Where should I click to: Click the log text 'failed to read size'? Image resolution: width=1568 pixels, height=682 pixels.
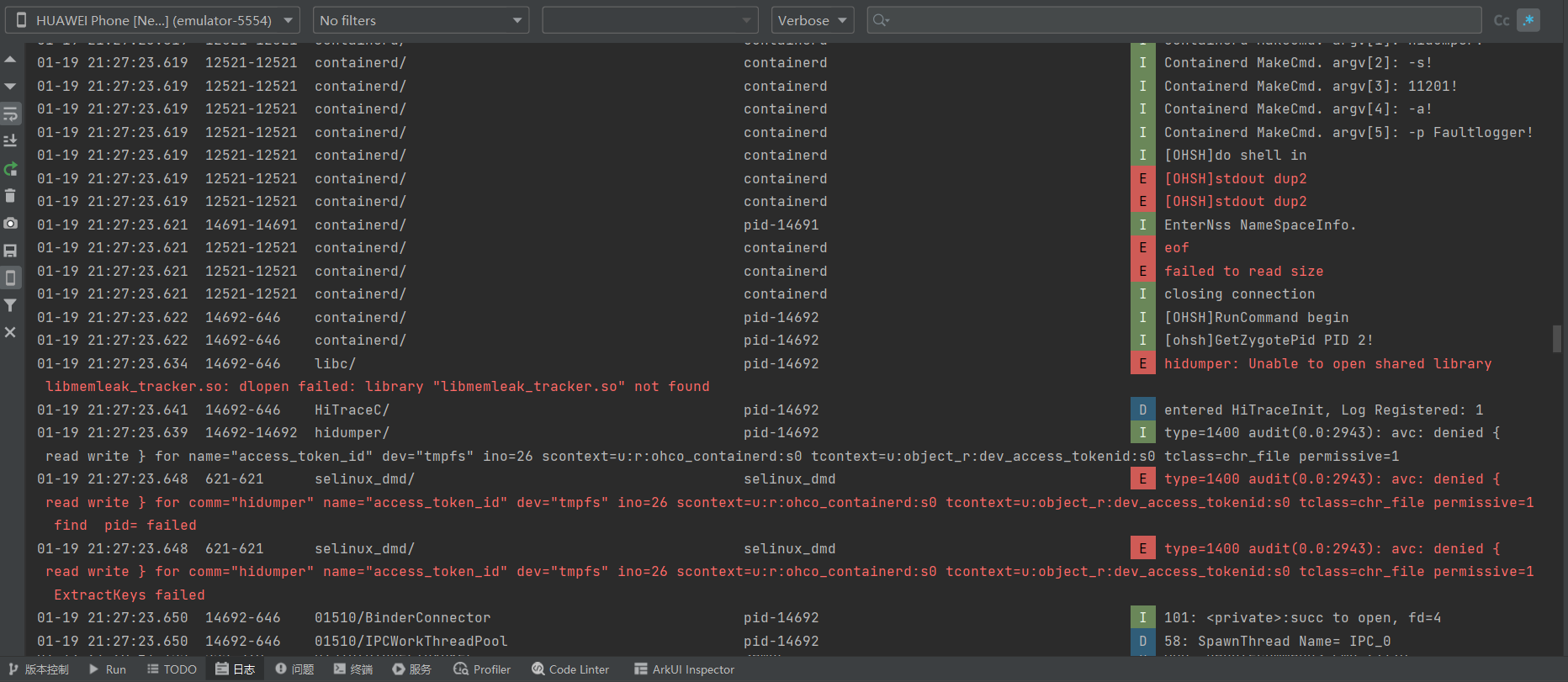[x=1243, y=271]
